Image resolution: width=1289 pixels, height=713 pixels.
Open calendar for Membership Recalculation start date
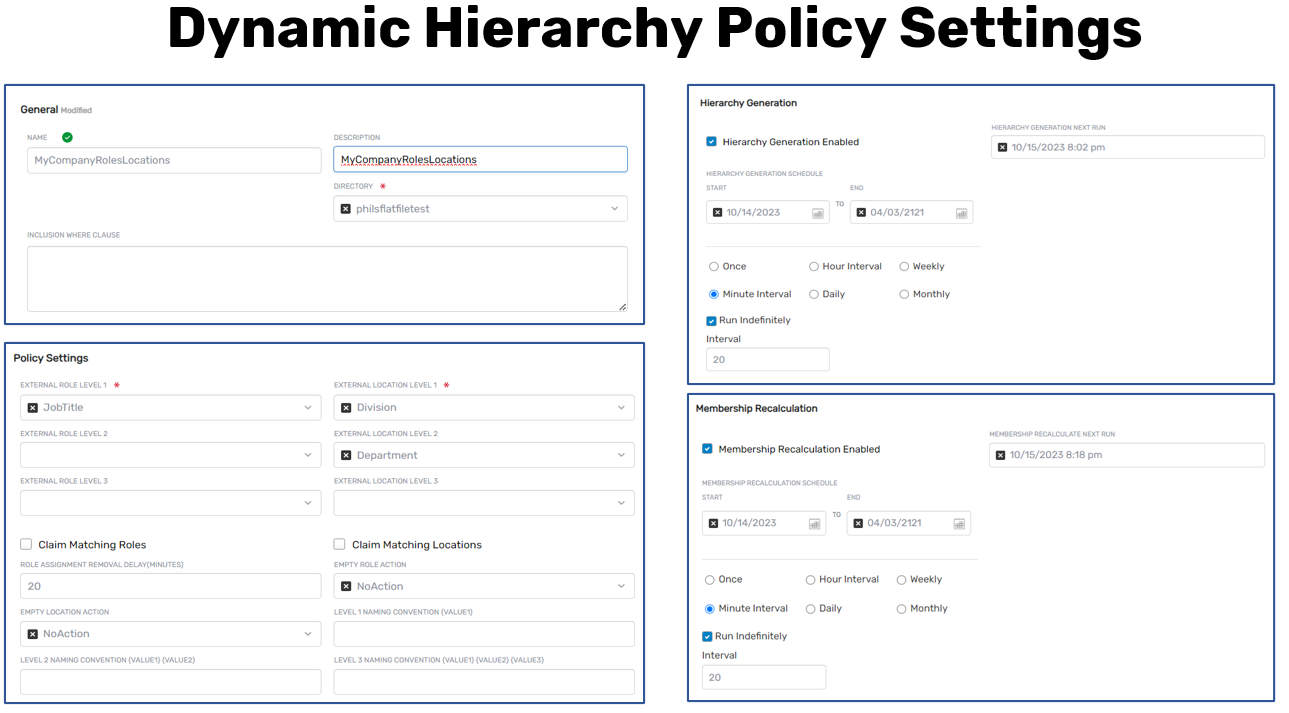click(814, 523)
